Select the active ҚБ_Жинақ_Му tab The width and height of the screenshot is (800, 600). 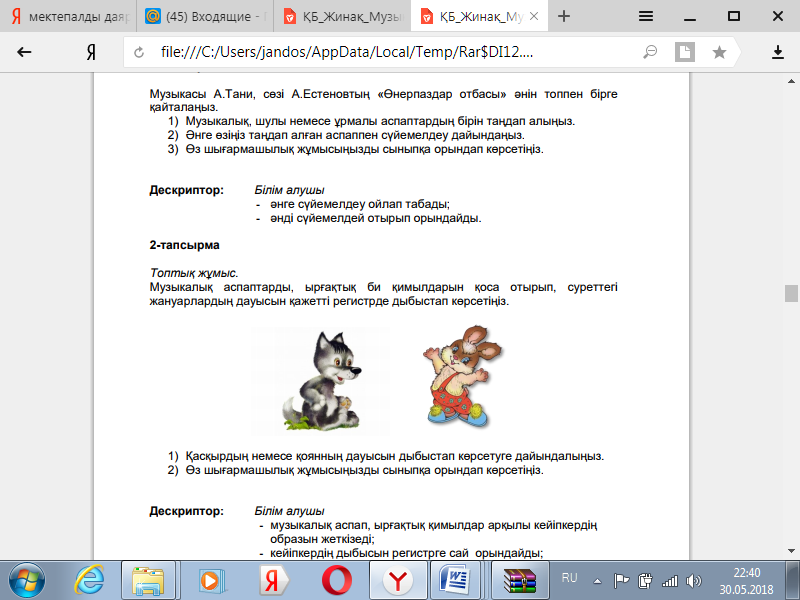tap(480, 16)
